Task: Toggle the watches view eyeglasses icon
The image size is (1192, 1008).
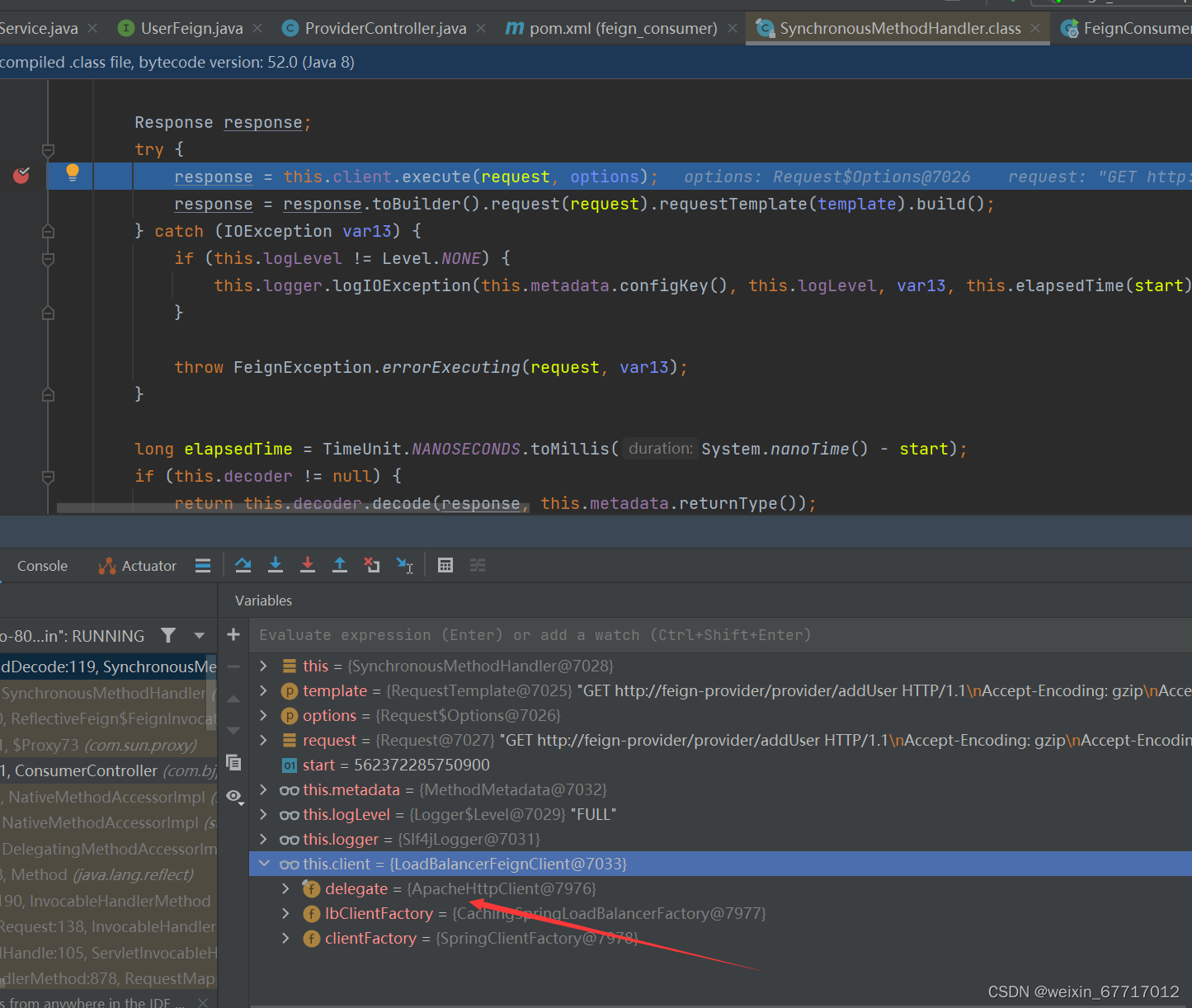Action: point(234,797)
